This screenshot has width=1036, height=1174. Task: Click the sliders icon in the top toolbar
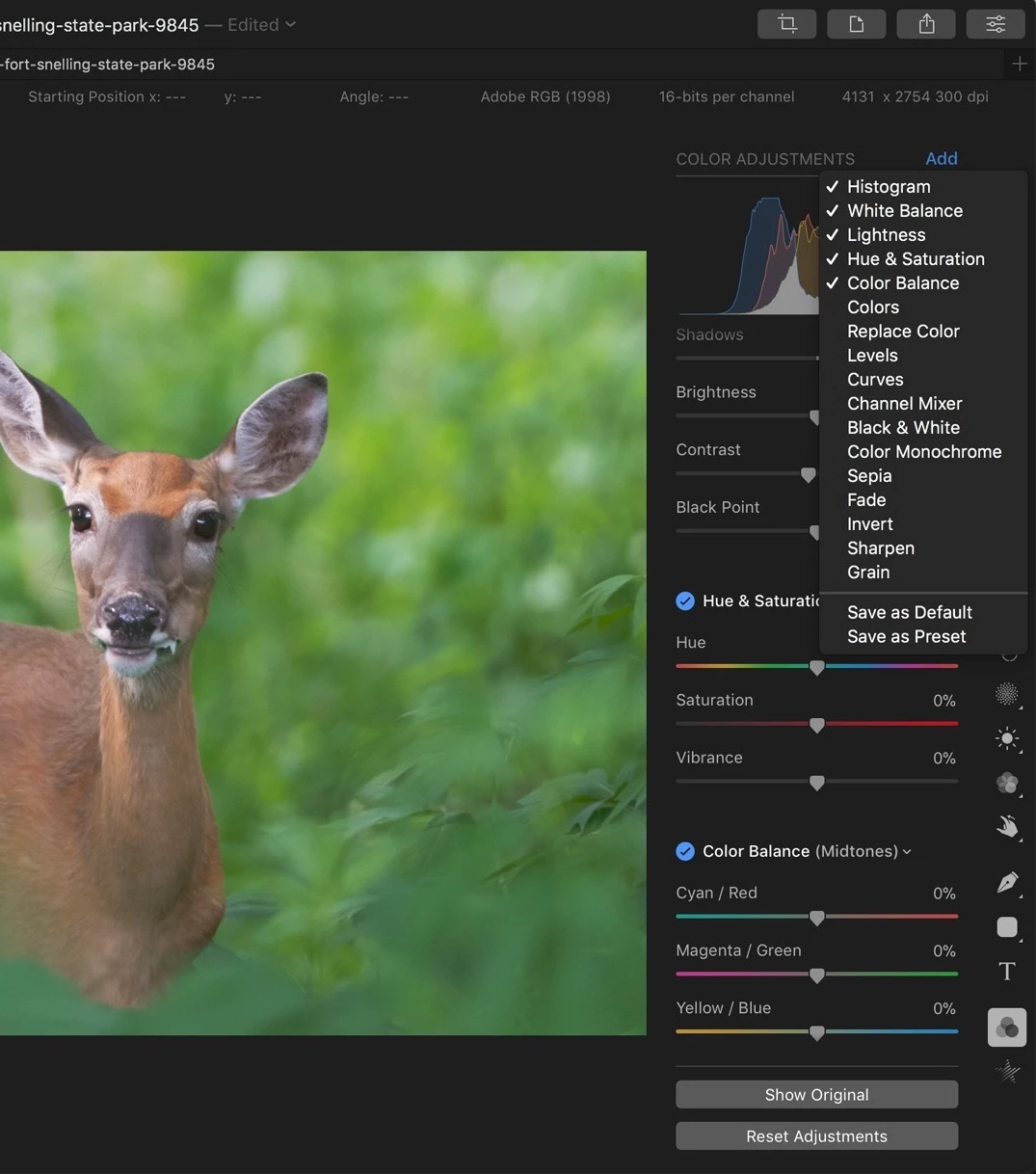[x=996, y=24]
